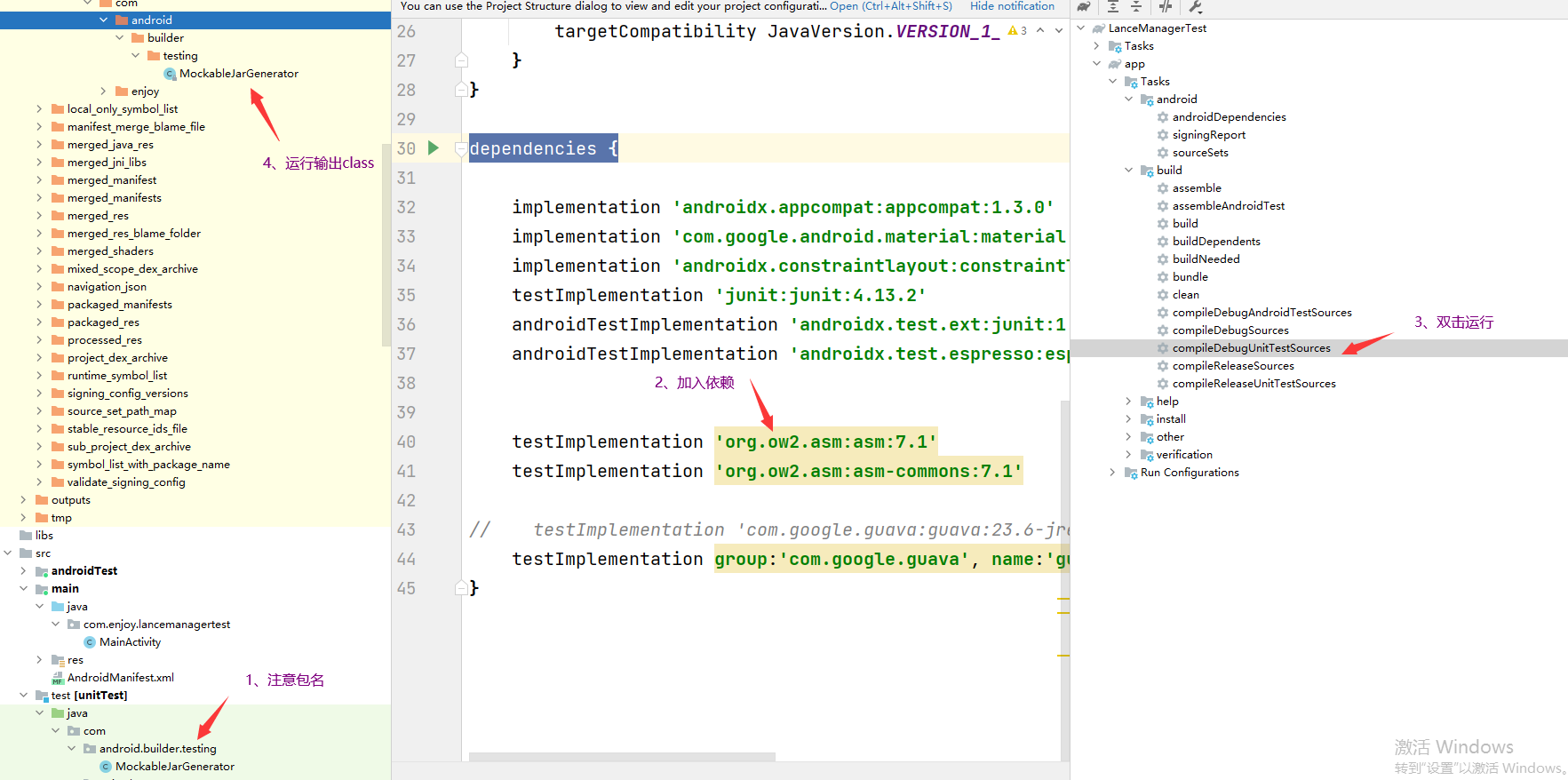Click line number 30 in gutter

[x=406, y=148]
